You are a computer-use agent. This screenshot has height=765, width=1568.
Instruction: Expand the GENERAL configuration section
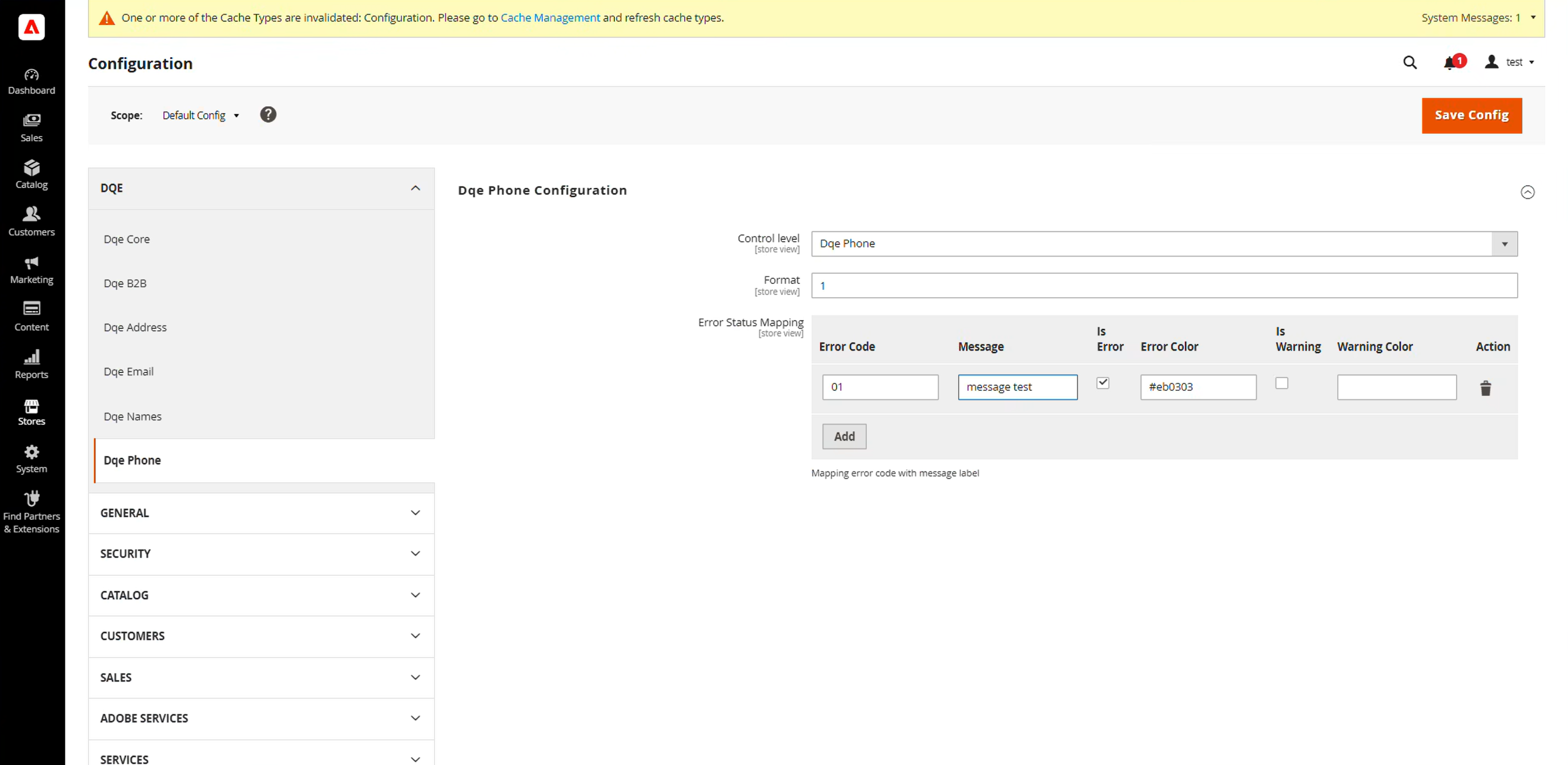click(261, 513)
